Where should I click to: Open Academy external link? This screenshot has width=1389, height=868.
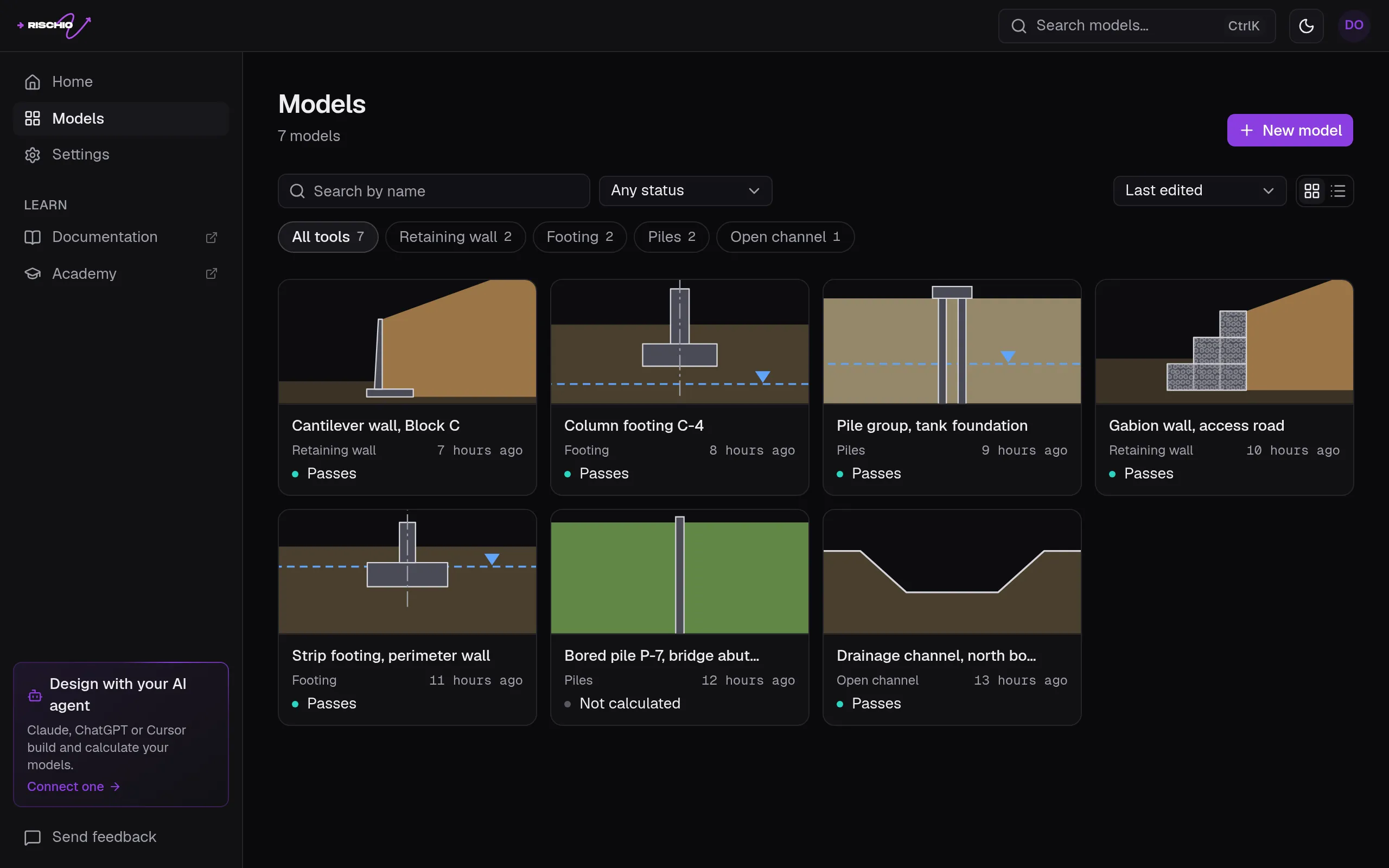click(121, 274)
